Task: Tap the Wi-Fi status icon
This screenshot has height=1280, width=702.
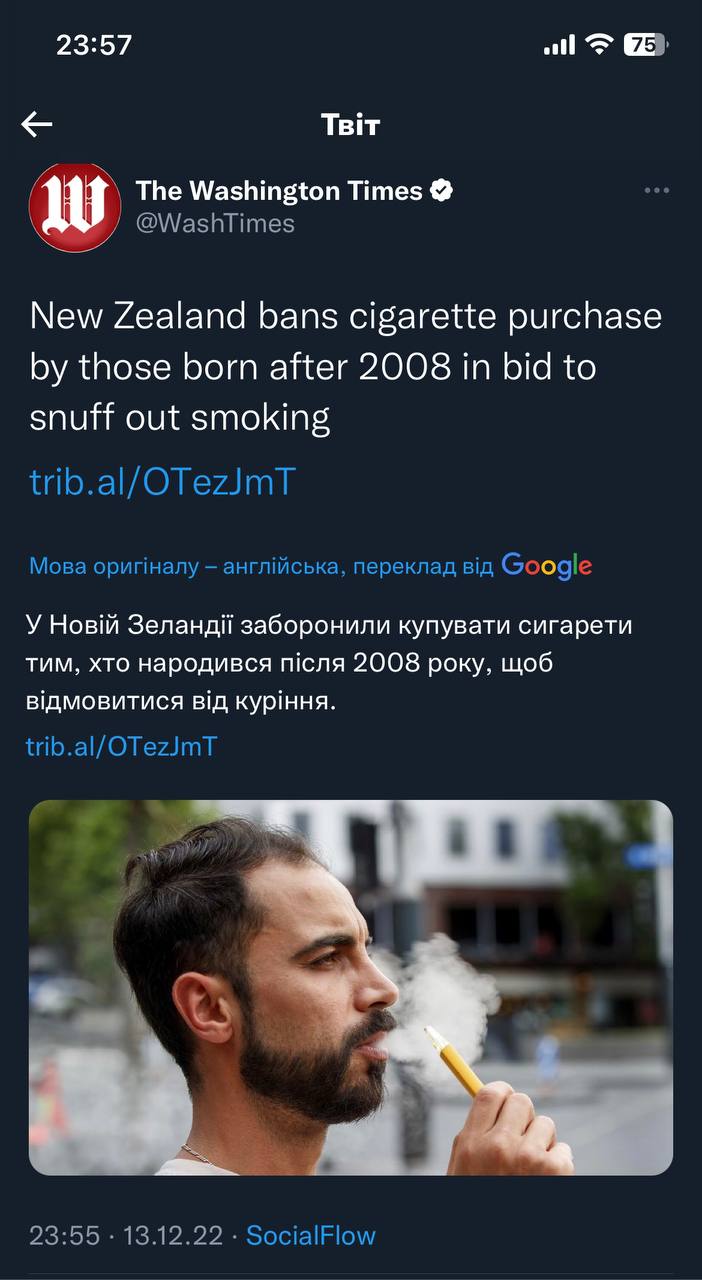Action: point(599,45)
